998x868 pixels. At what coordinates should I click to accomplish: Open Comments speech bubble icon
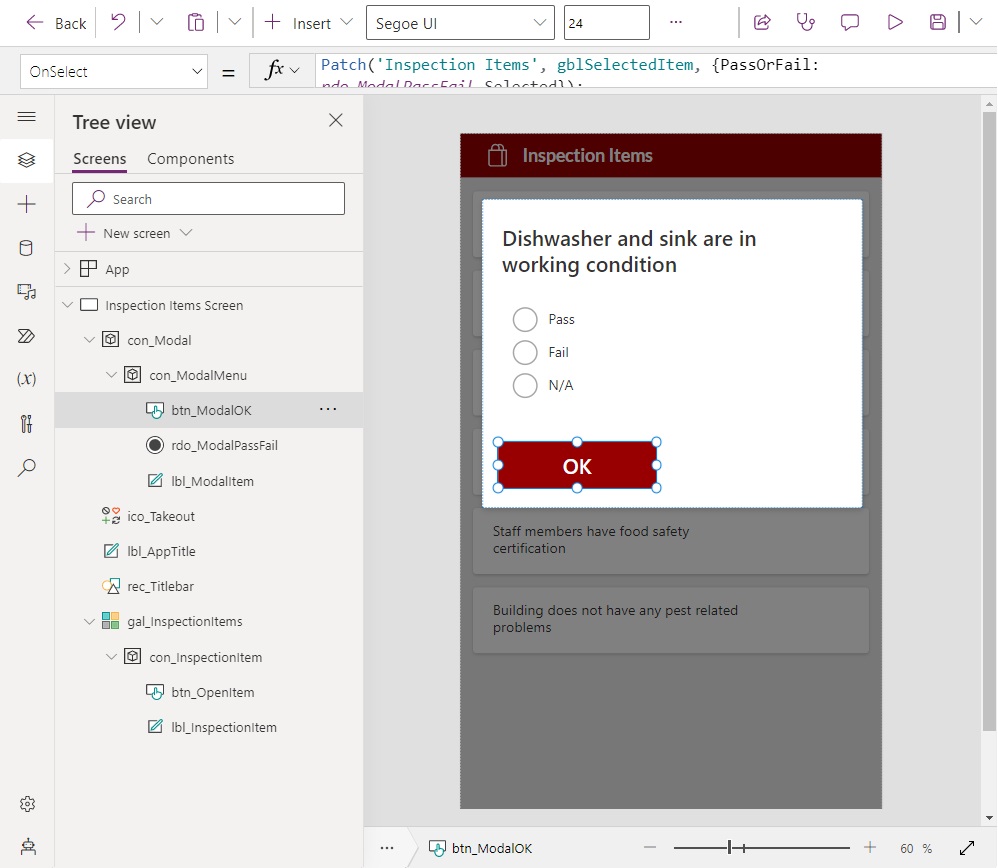pos(849,23)
